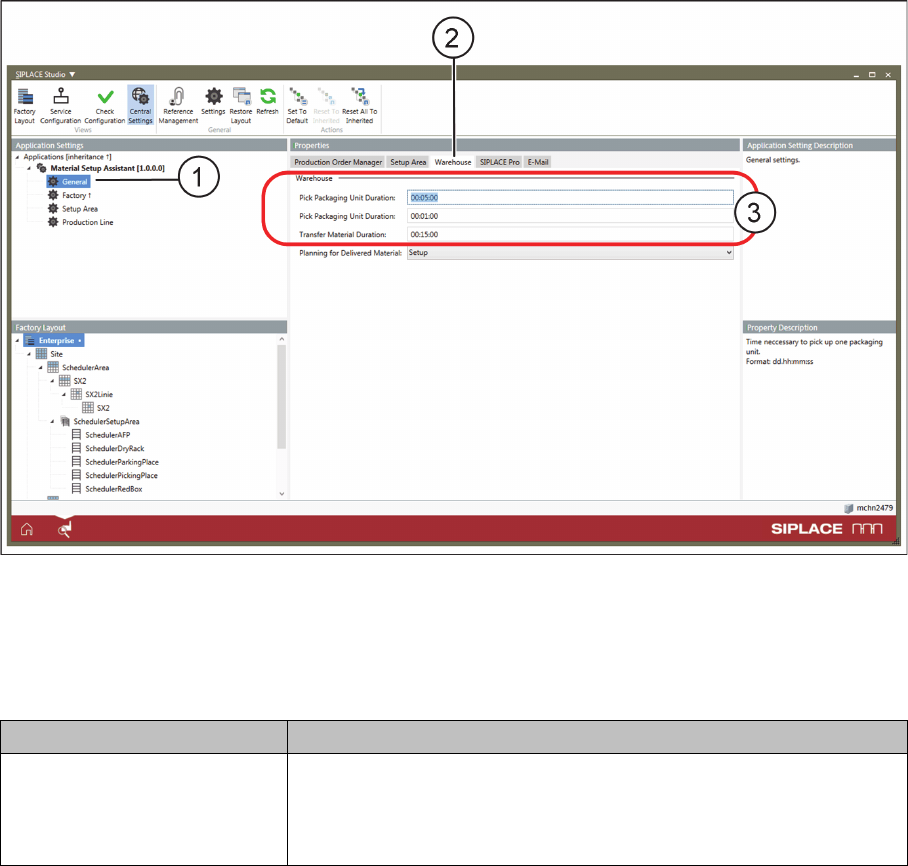Select Material Setup Assistant [1.0.0.0] node
Image resolution: width=908 pixels, height=866 pixels.
(101, 169)
